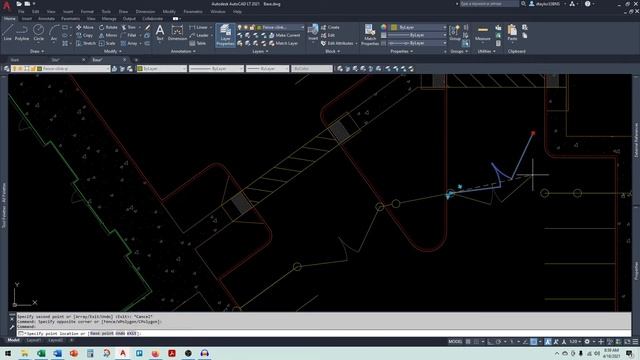Open ByLayer lineweight dropdown in Properties panel
The width and height of the screenshot is (640, 360).
(x=417, y=35)
